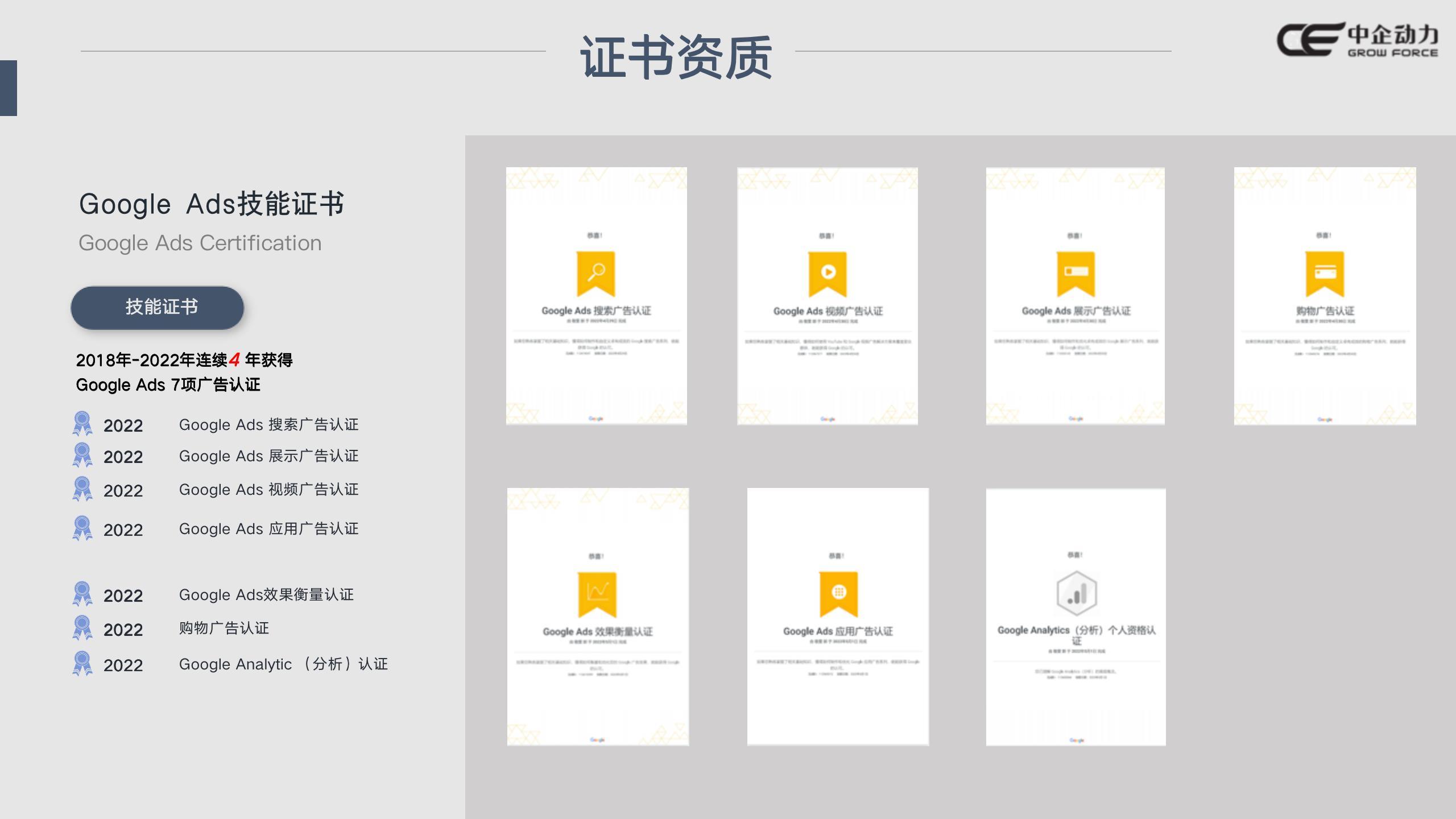Select the text Google Ads效果衡量认证 in list
Image resolution: width=1456 pixels, height=819 pixels.
pyautogui.click(x=266, y=595)
